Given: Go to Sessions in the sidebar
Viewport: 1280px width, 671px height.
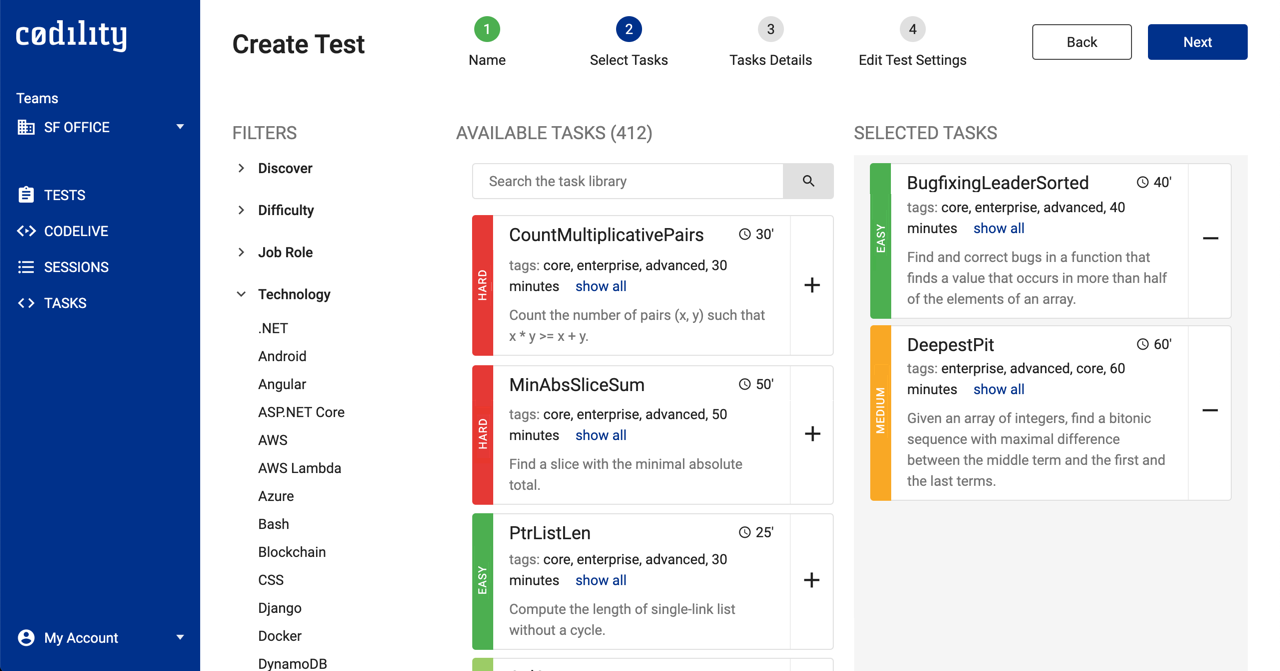Looking at the screenshot, I should [75, 267].
